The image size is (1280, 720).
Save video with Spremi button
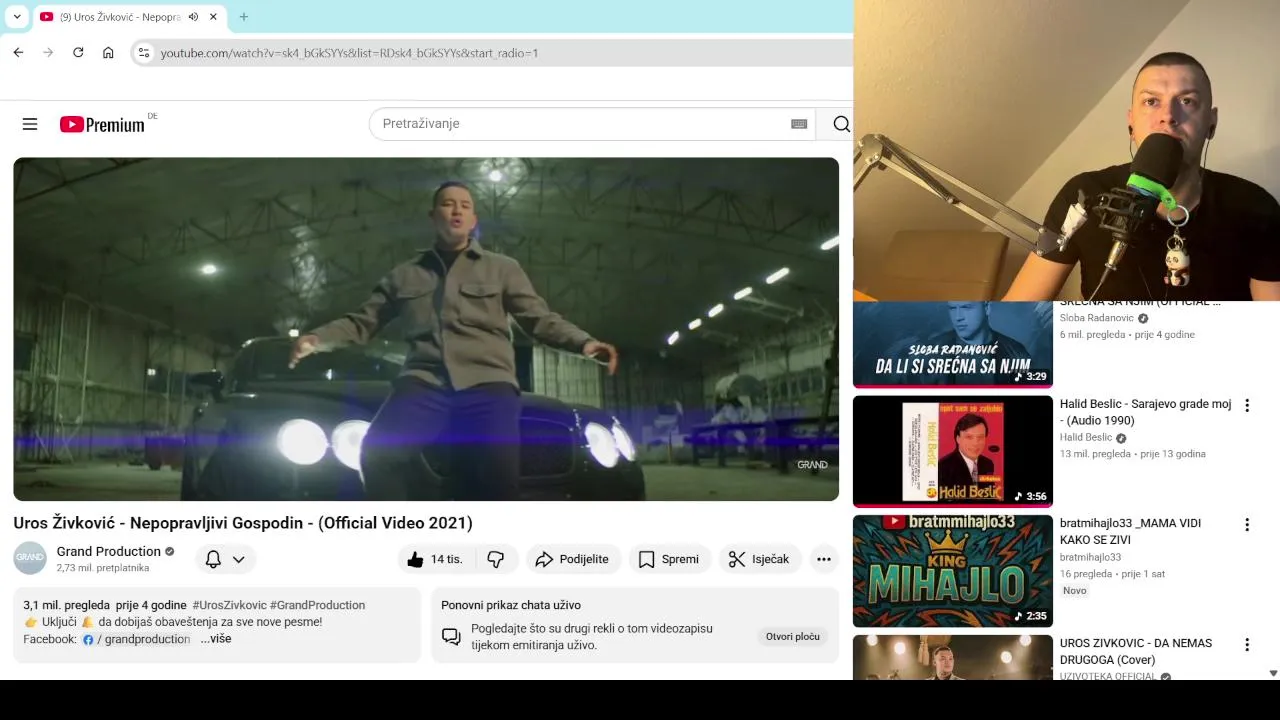click(669, 559)
